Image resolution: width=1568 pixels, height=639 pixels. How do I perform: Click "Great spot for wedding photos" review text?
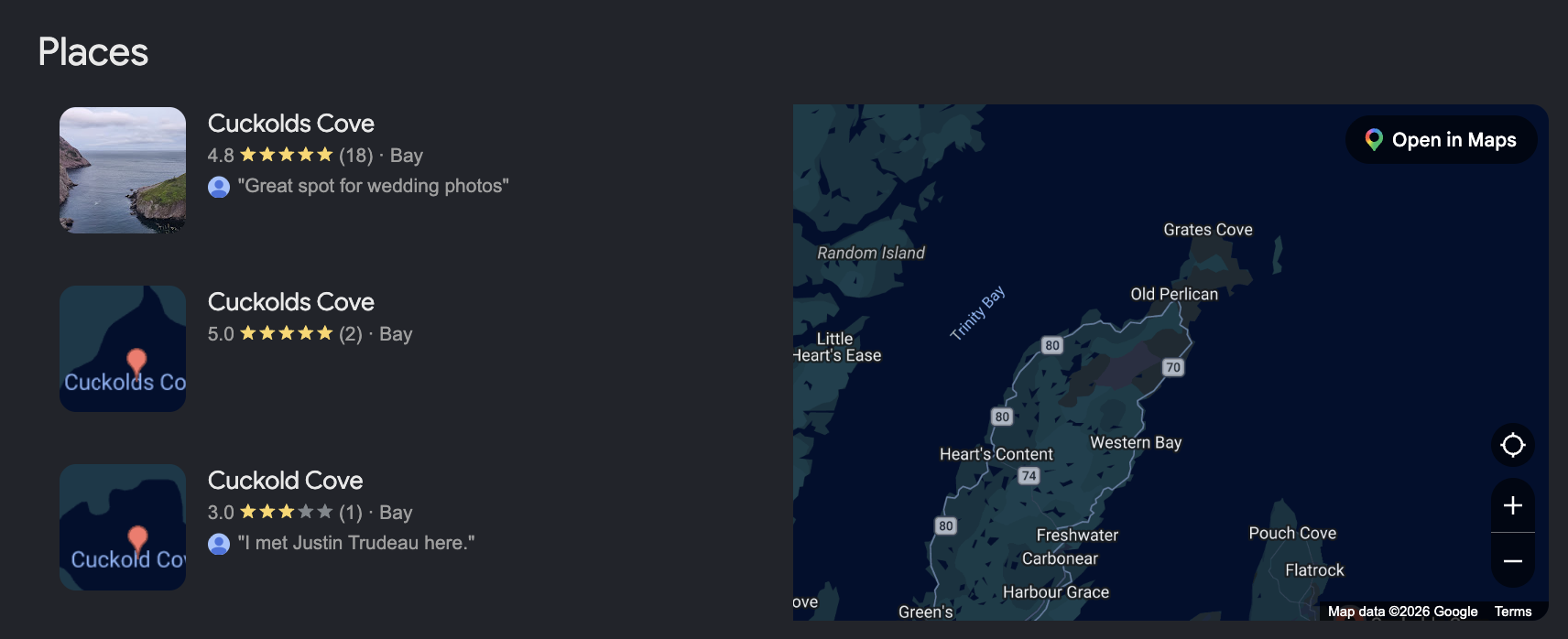pos(373,186)
